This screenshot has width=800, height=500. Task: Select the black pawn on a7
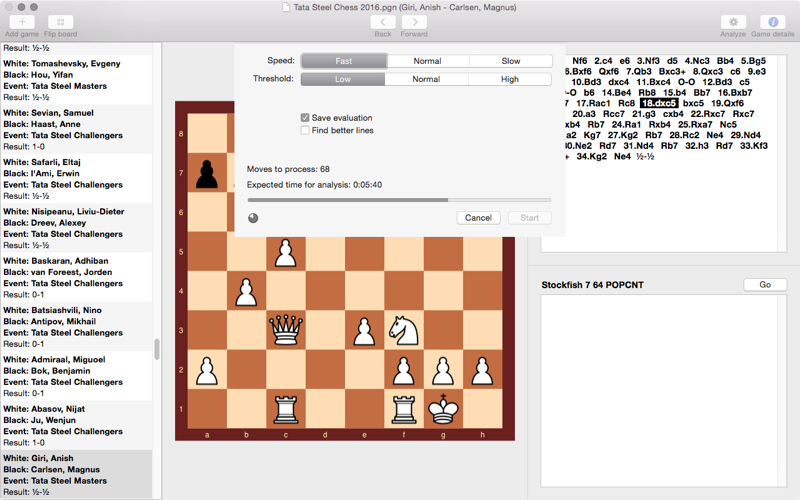[x=207, y=173]
